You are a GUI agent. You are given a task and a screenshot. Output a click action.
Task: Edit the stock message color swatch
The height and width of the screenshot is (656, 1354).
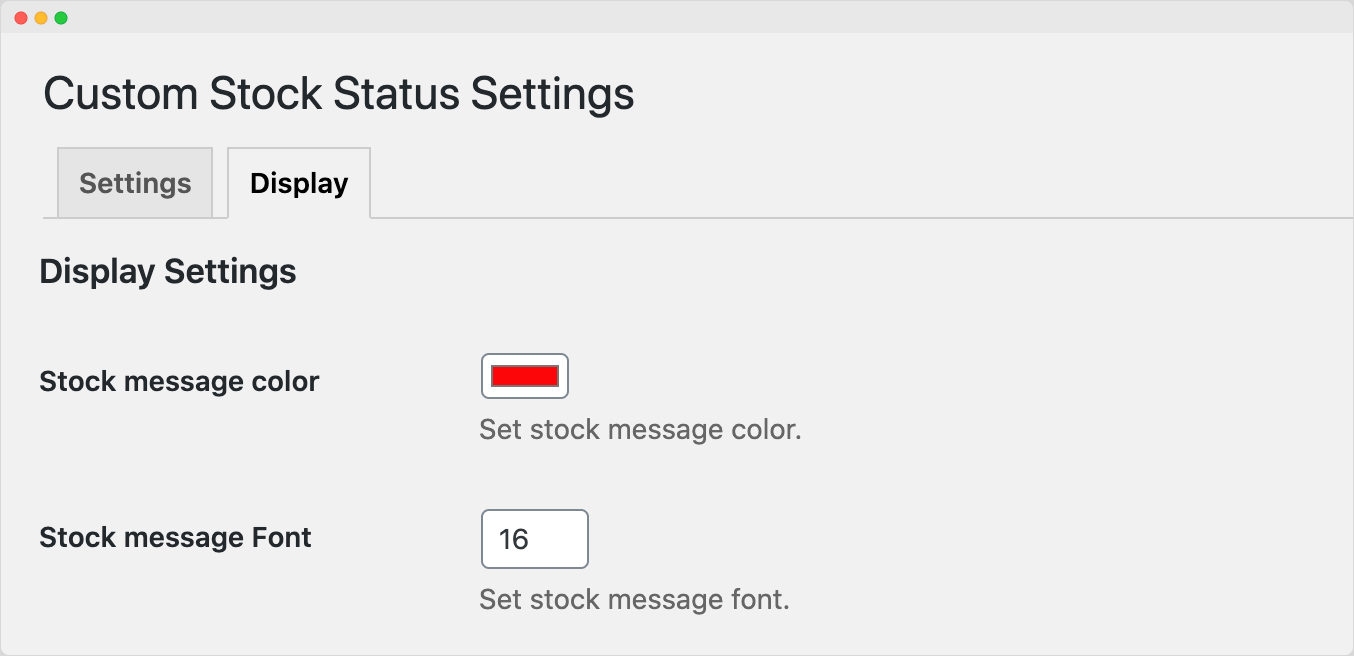524,376
